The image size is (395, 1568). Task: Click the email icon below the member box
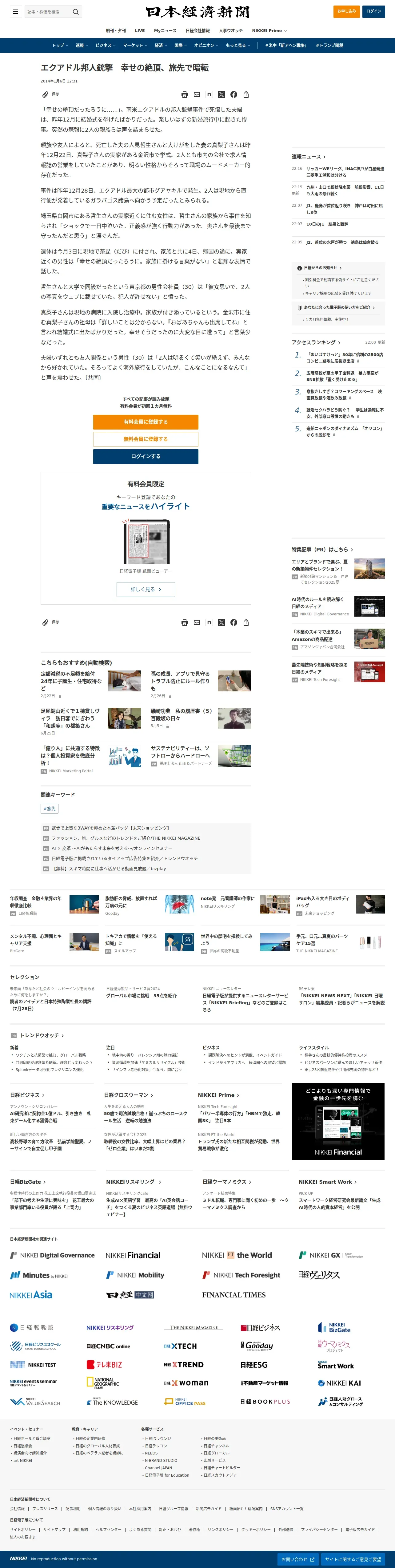197,622
